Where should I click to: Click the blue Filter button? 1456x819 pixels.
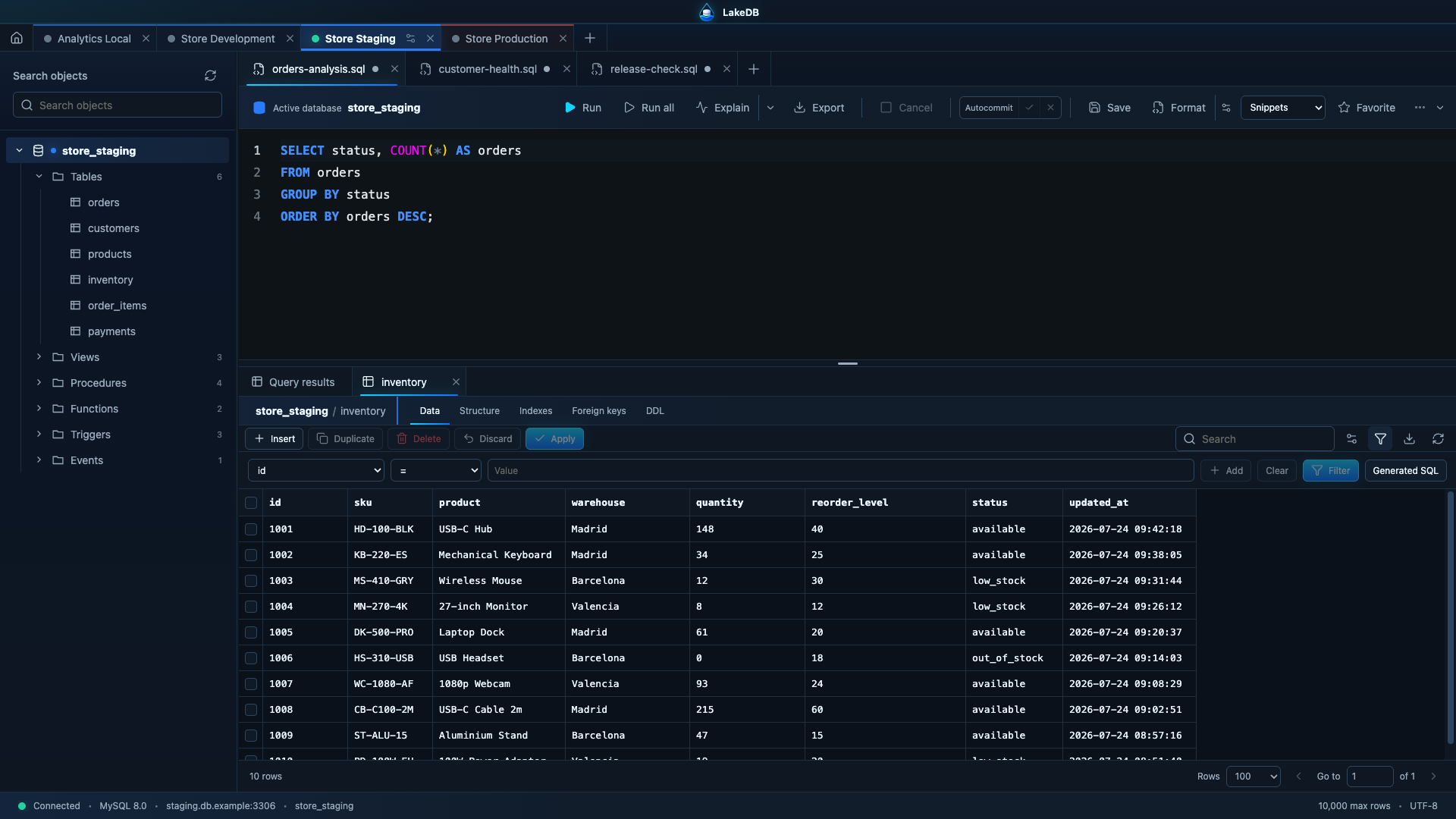[x=1330, y=471]
